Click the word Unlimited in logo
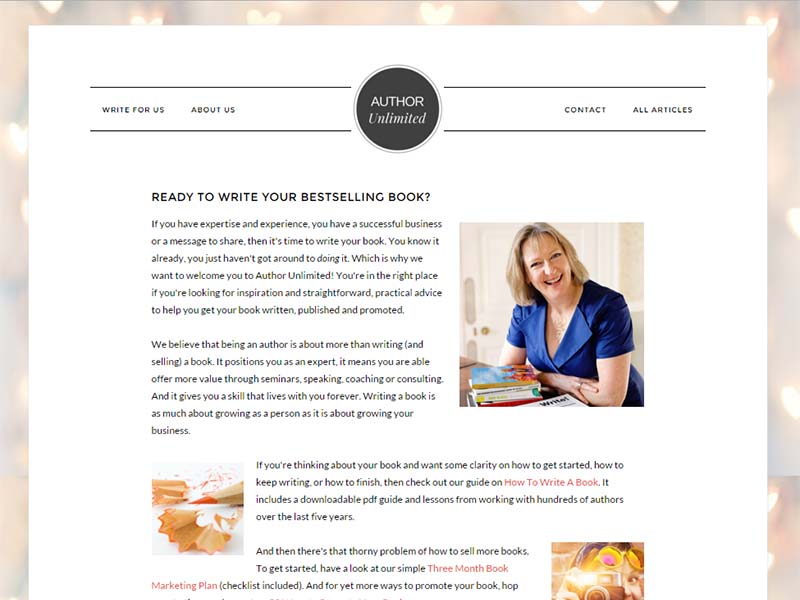 point(397,118)
